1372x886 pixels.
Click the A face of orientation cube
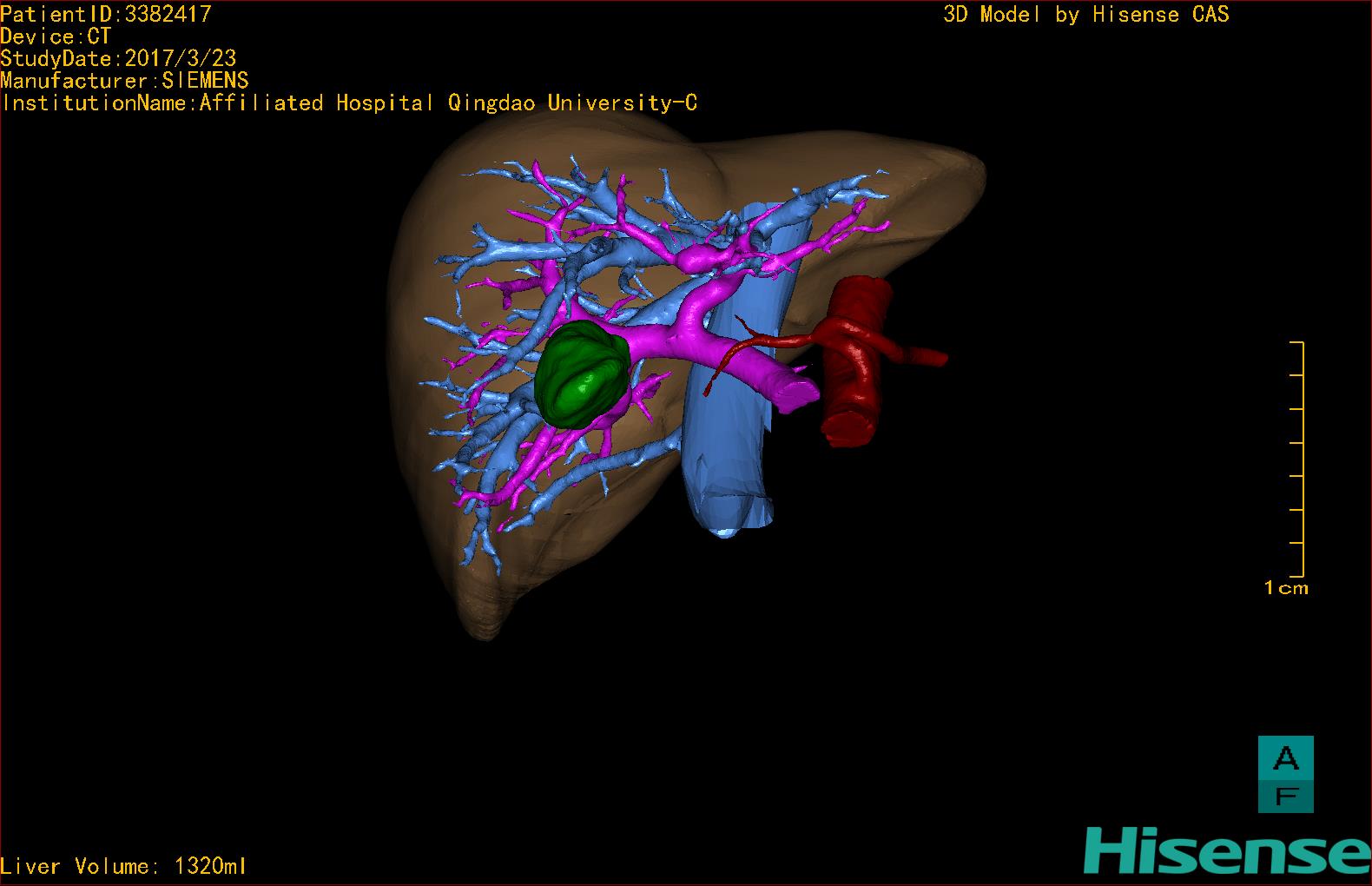click(1285, 758)
